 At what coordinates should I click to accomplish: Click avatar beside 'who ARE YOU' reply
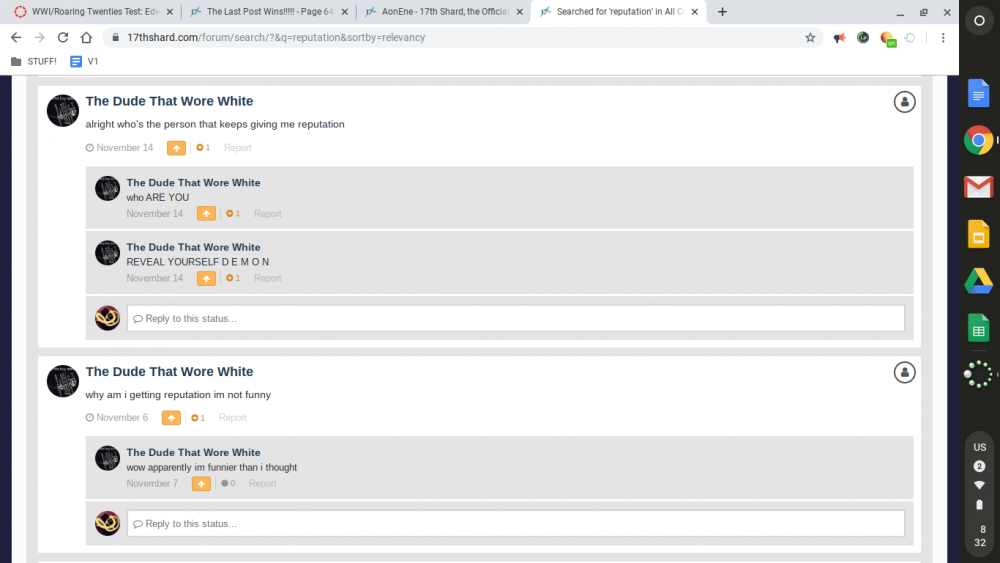pyautogui.click(x=107, y=189)
